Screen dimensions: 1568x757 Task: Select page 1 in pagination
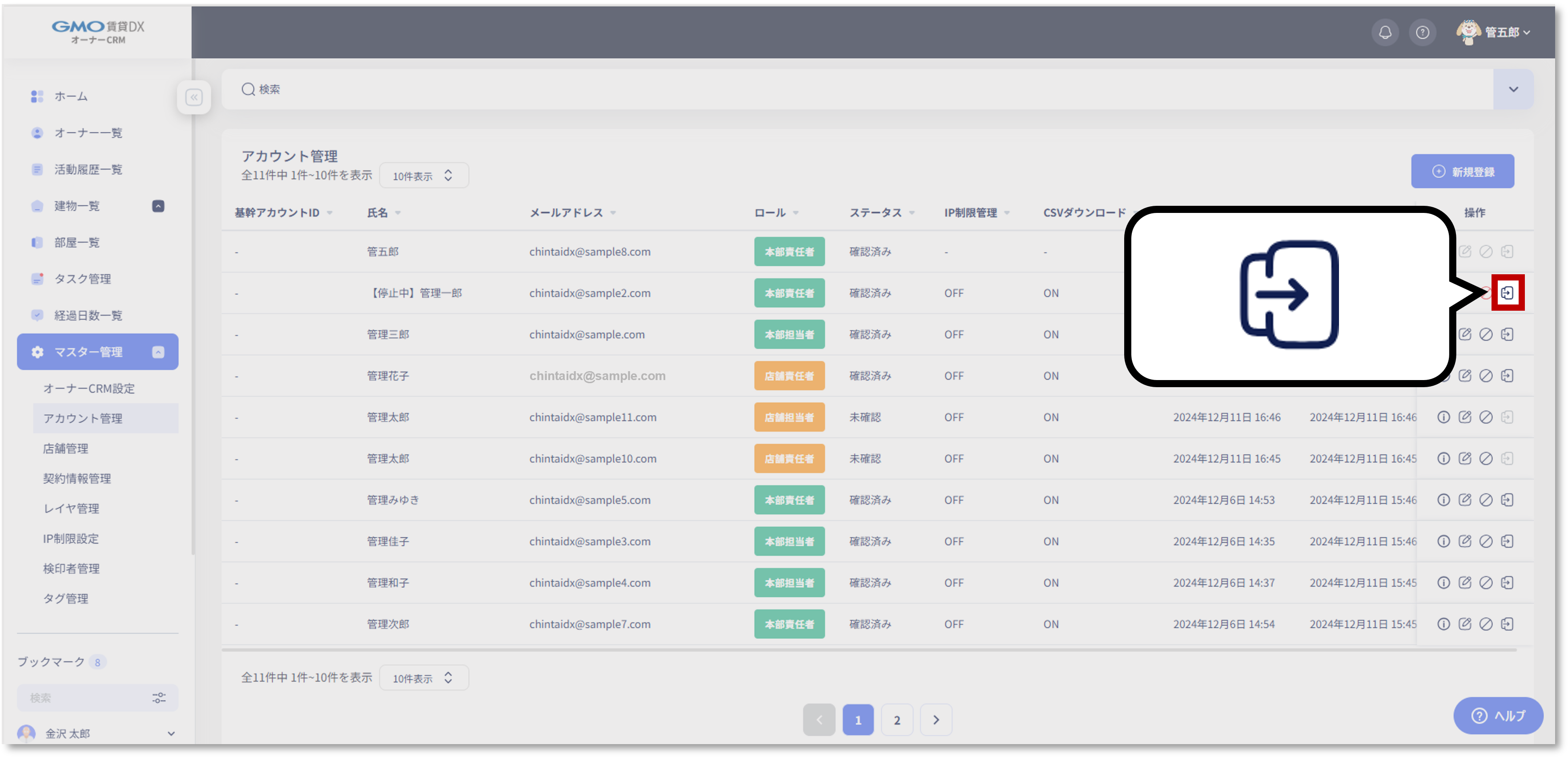pyautogui.click(x=858, y=721)
